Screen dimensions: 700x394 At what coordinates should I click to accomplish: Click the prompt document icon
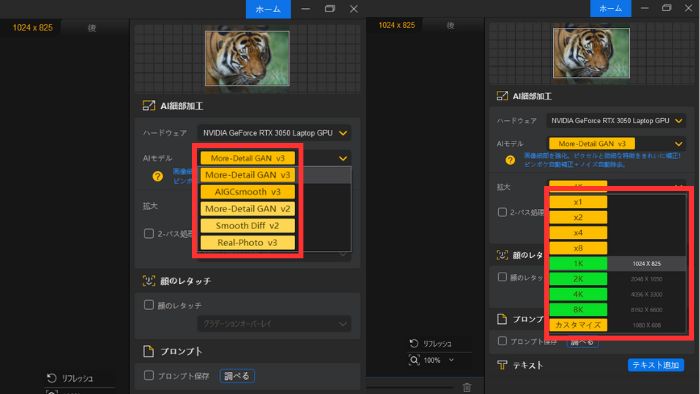[x=148, y=351]
